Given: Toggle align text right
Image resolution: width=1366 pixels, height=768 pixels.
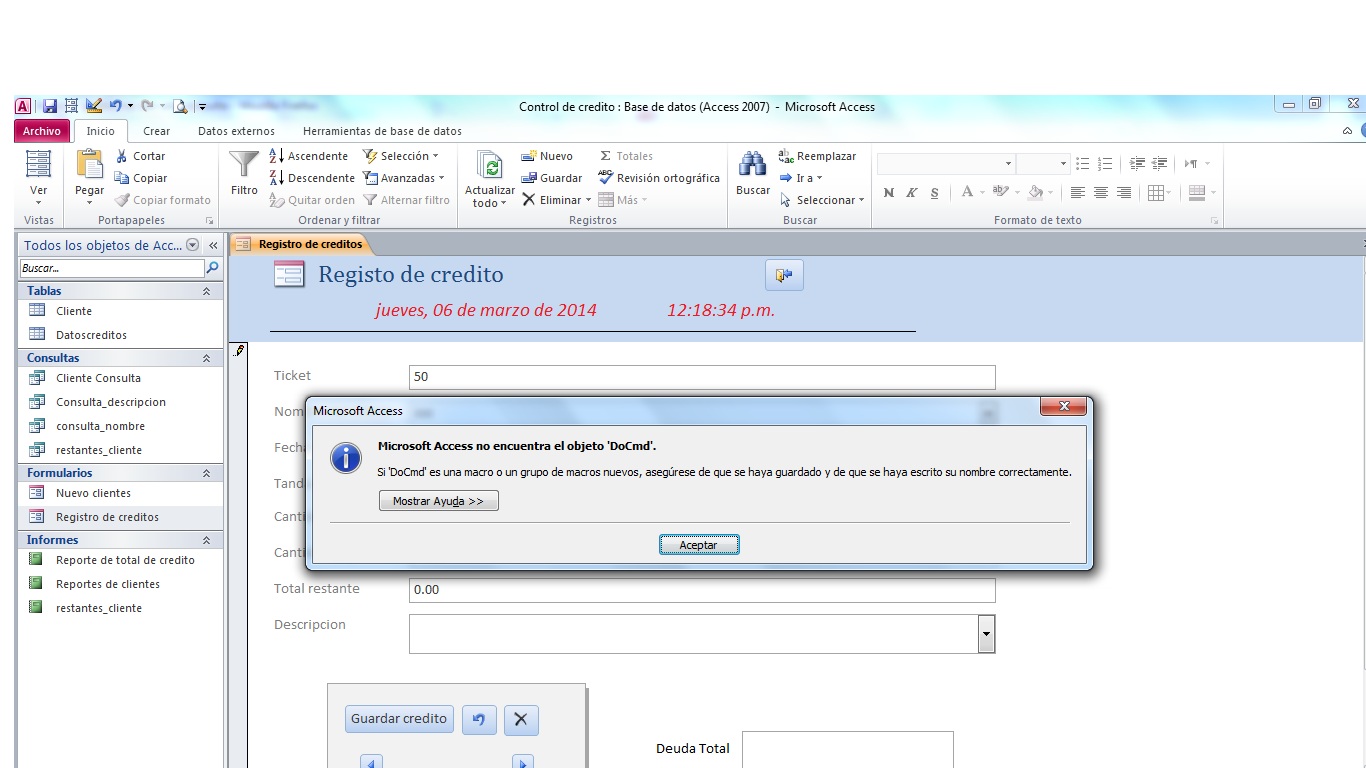Looking at the screenshot, I should click(1124, 193).
